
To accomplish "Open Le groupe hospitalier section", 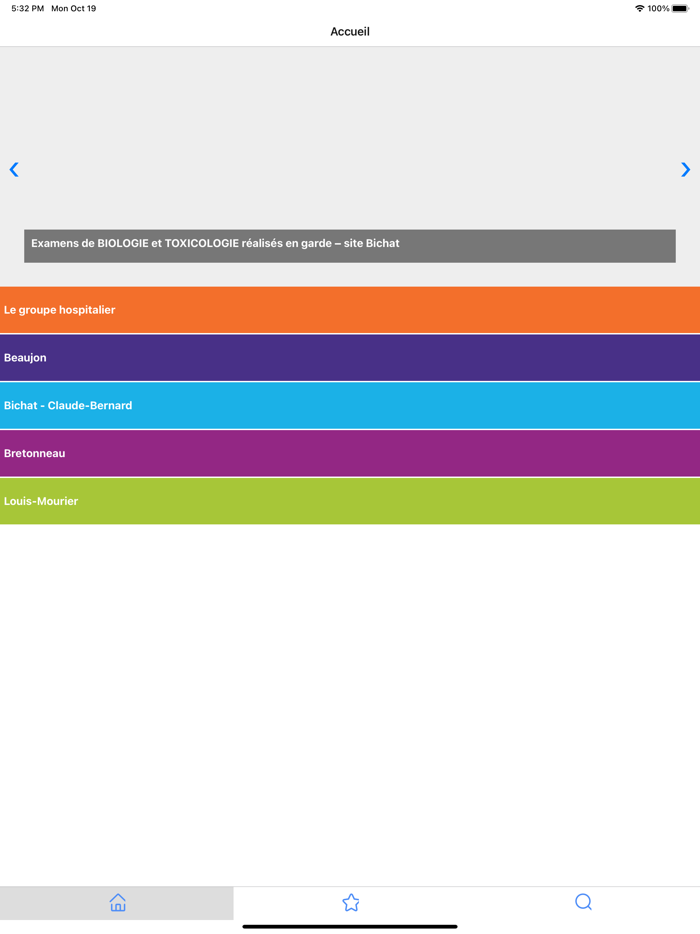I will [x=350, y=310].
